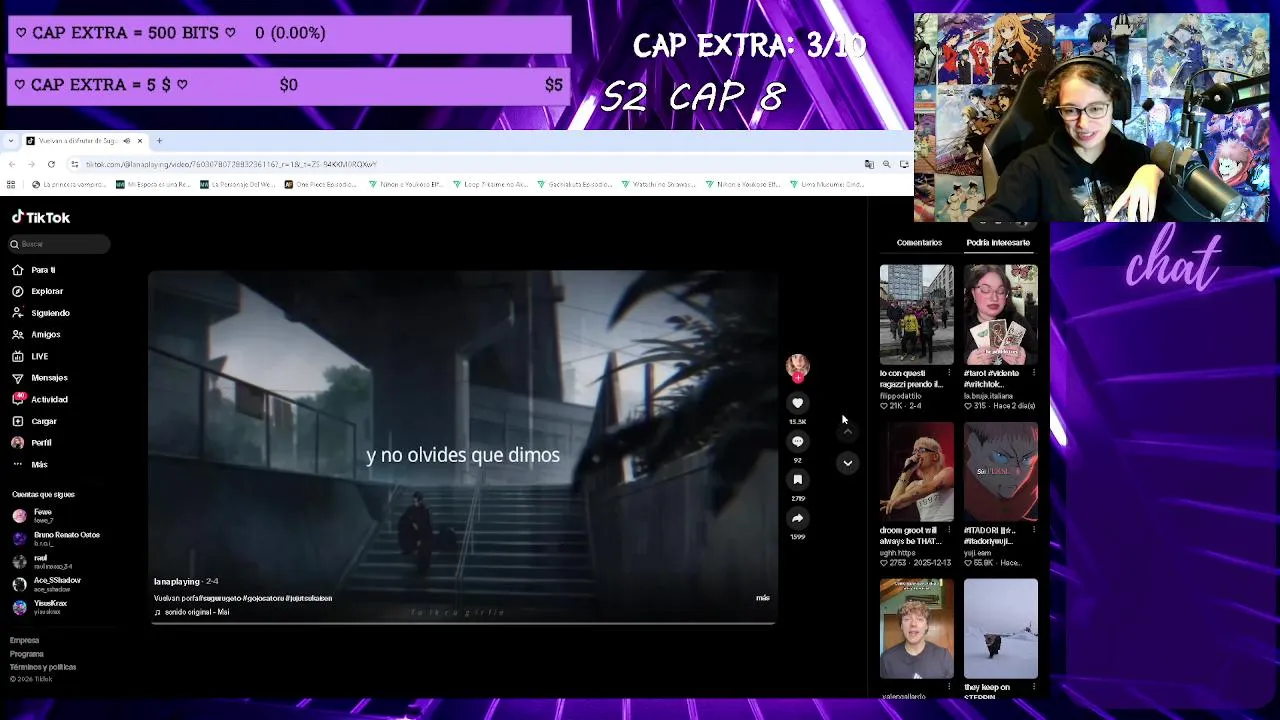The height and width of the screenshot is (720, 1280).
Task: Click browser reload button
Action: point(51,164)
